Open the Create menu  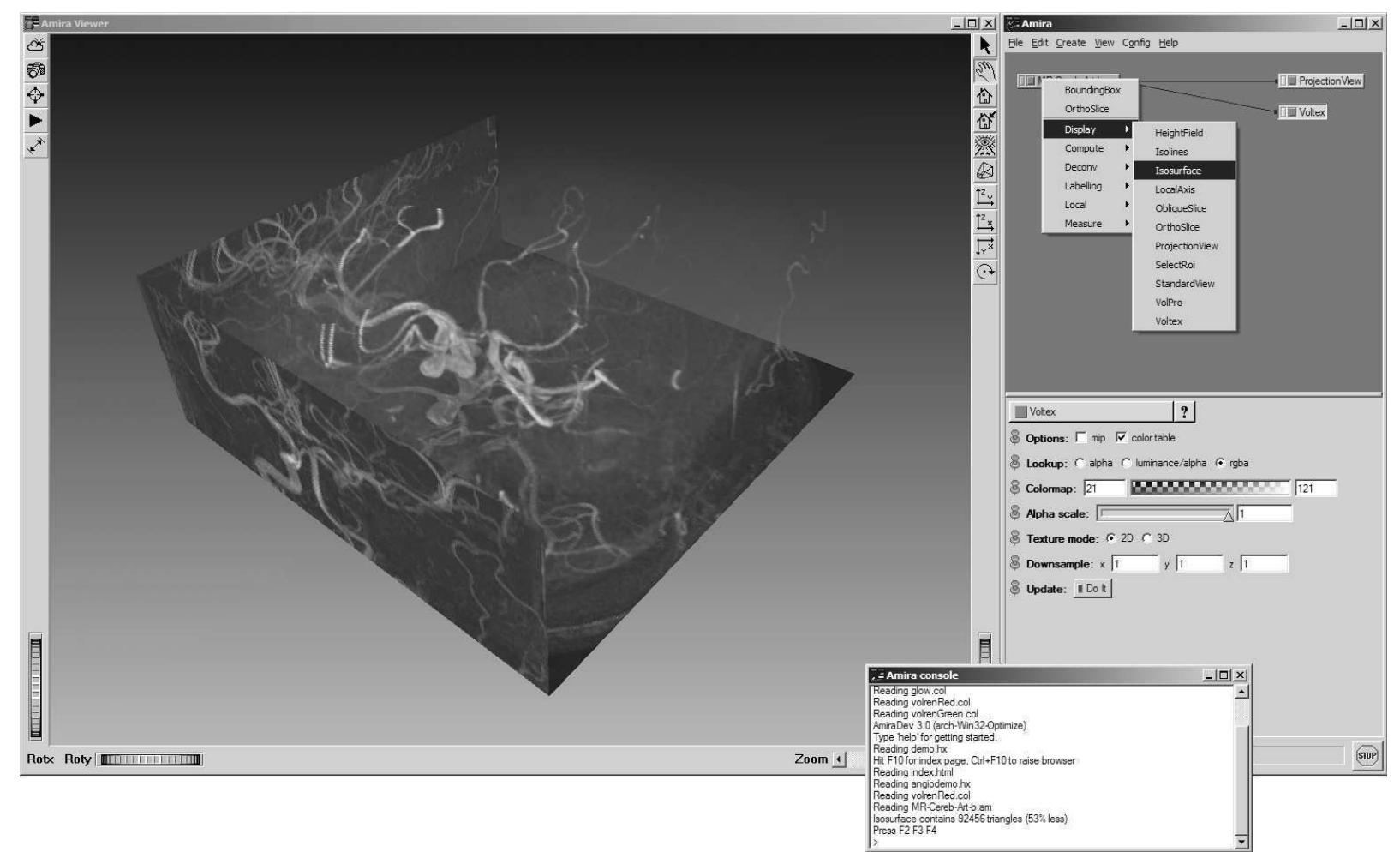pyautogui.click(x=1070, y=43)
